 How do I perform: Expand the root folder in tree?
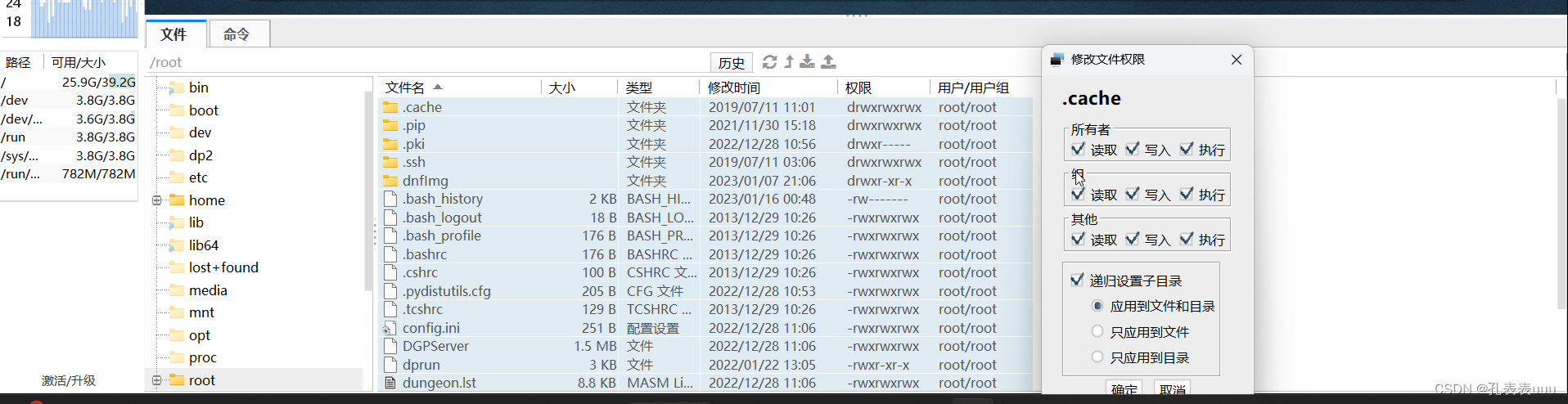pyautogui.click(x=156, y=380)
